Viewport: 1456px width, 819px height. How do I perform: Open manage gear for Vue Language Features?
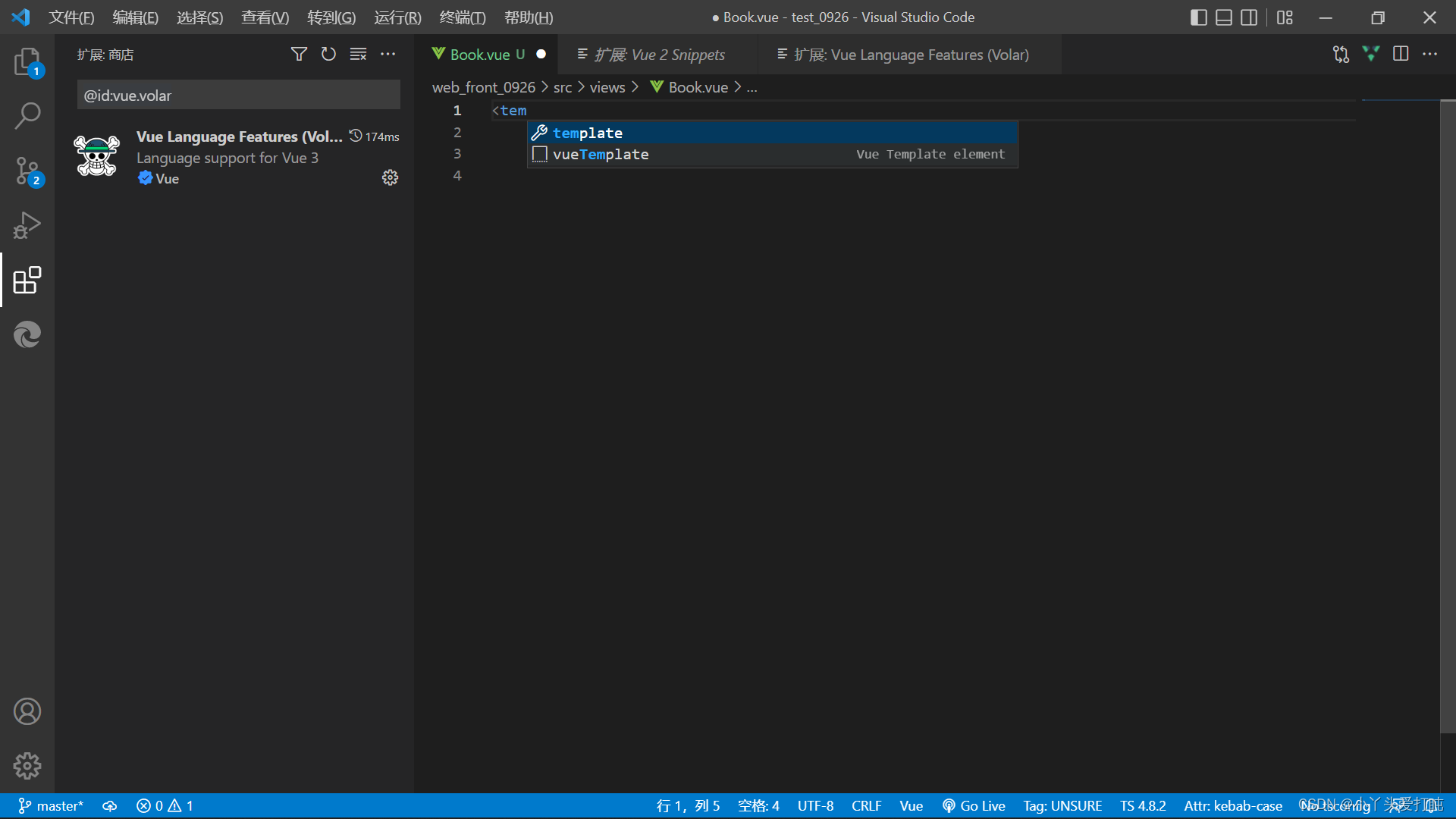coord(390,177)
